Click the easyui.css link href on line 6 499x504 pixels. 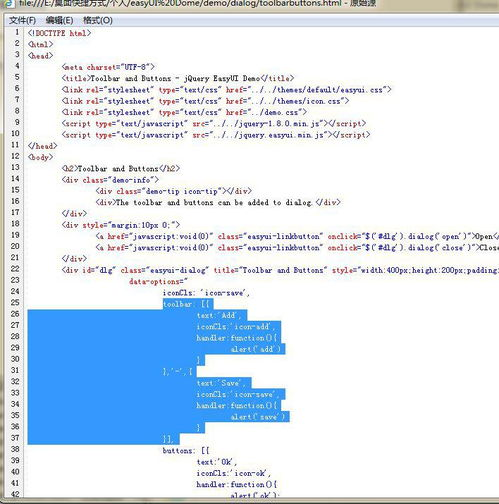pyautogui.click(x=308, y=90)
